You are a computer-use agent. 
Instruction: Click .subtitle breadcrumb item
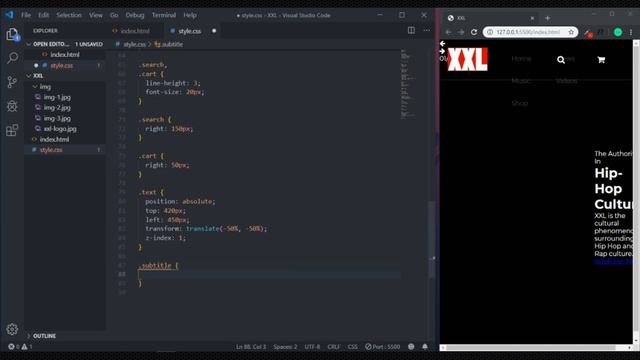[x=169, y=44]
